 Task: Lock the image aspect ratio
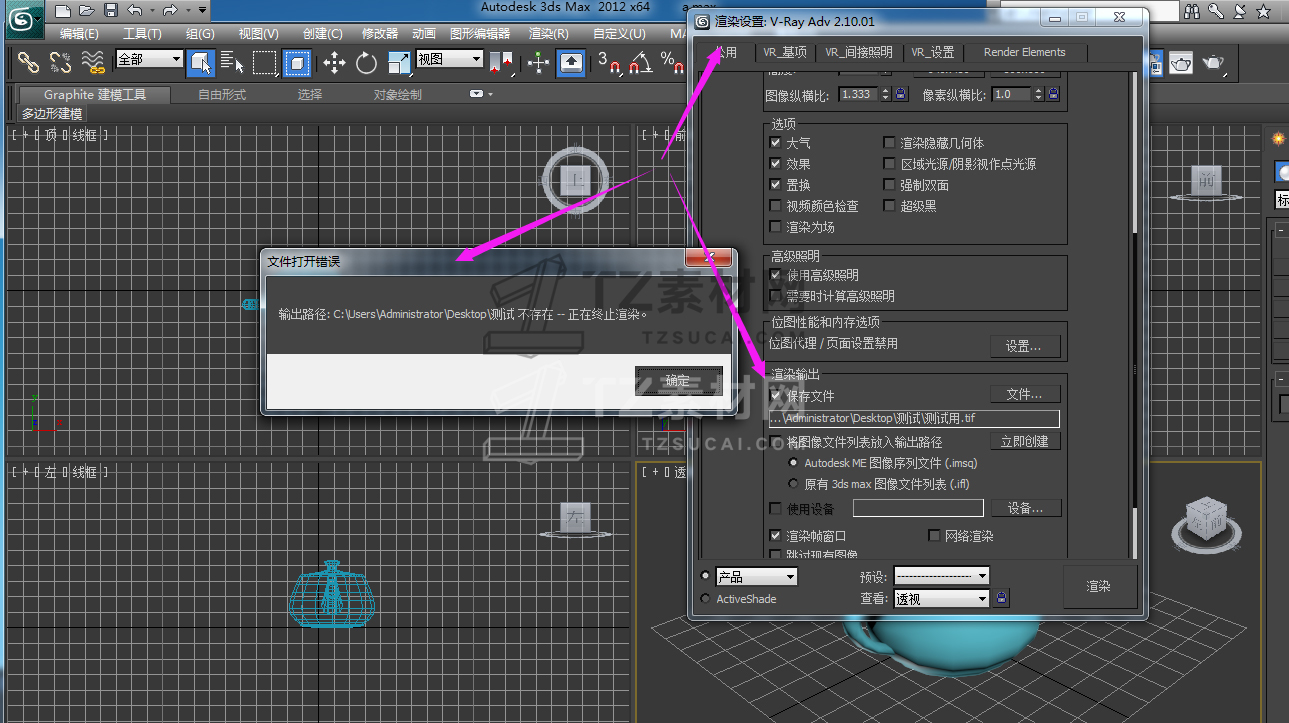[900, 94]
